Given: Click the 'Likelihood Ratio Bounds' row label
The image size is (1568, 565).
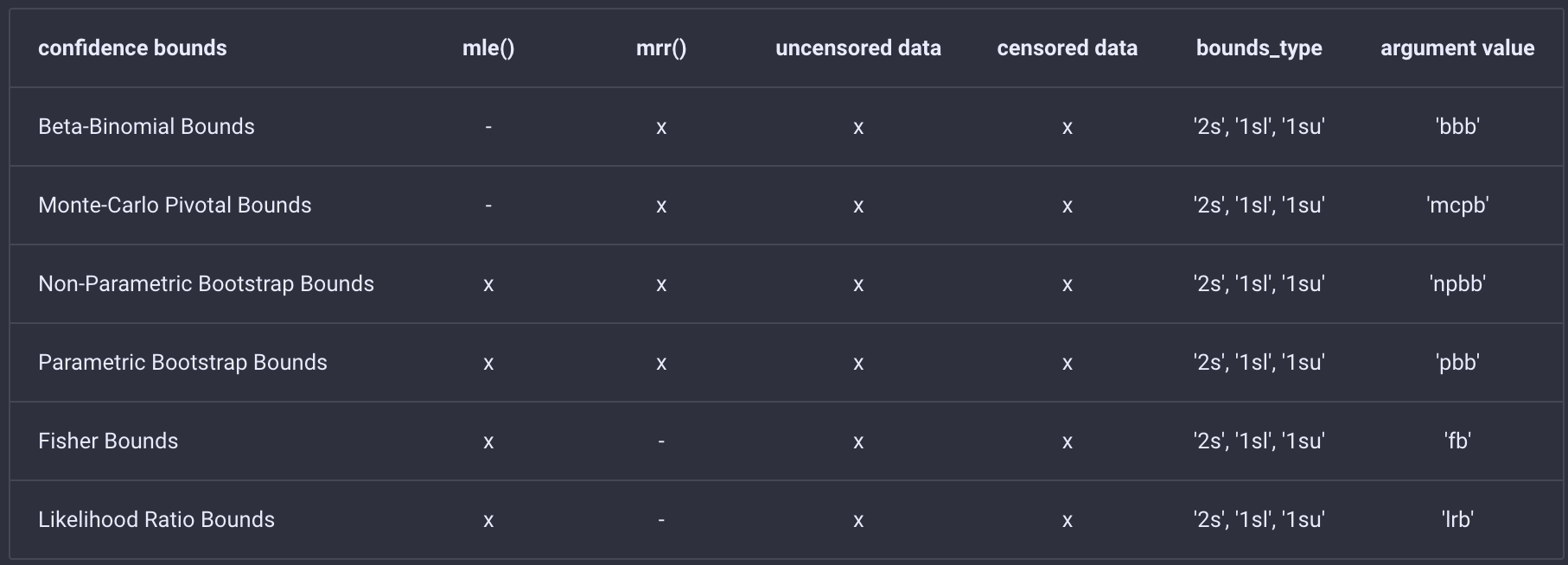Looking at the screenshot, I should coord(156,520).
